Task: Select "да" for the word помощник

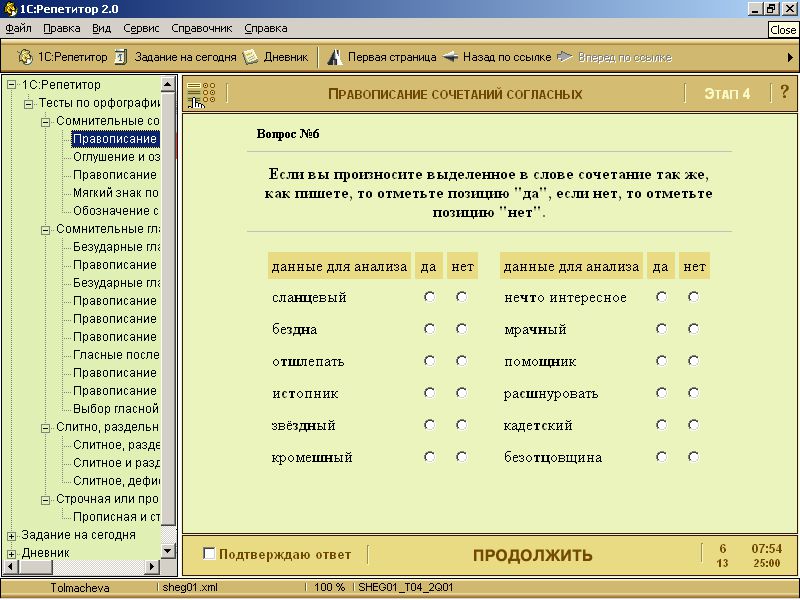Action: 662,361
